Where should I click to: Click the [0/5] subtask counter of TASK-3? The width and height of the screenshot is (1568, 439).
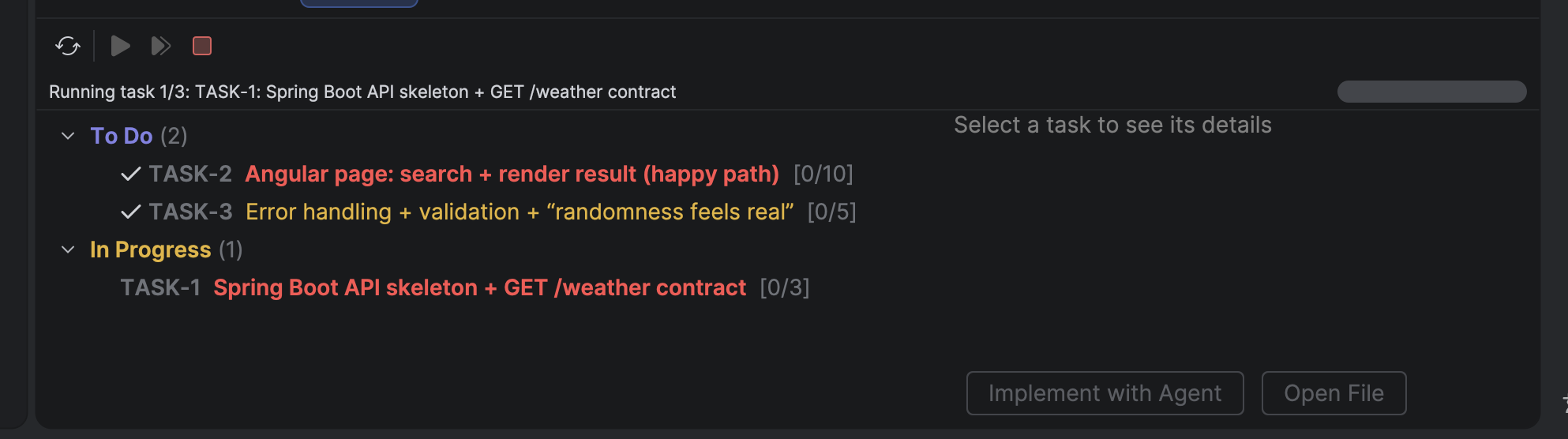tap(831, 212)
